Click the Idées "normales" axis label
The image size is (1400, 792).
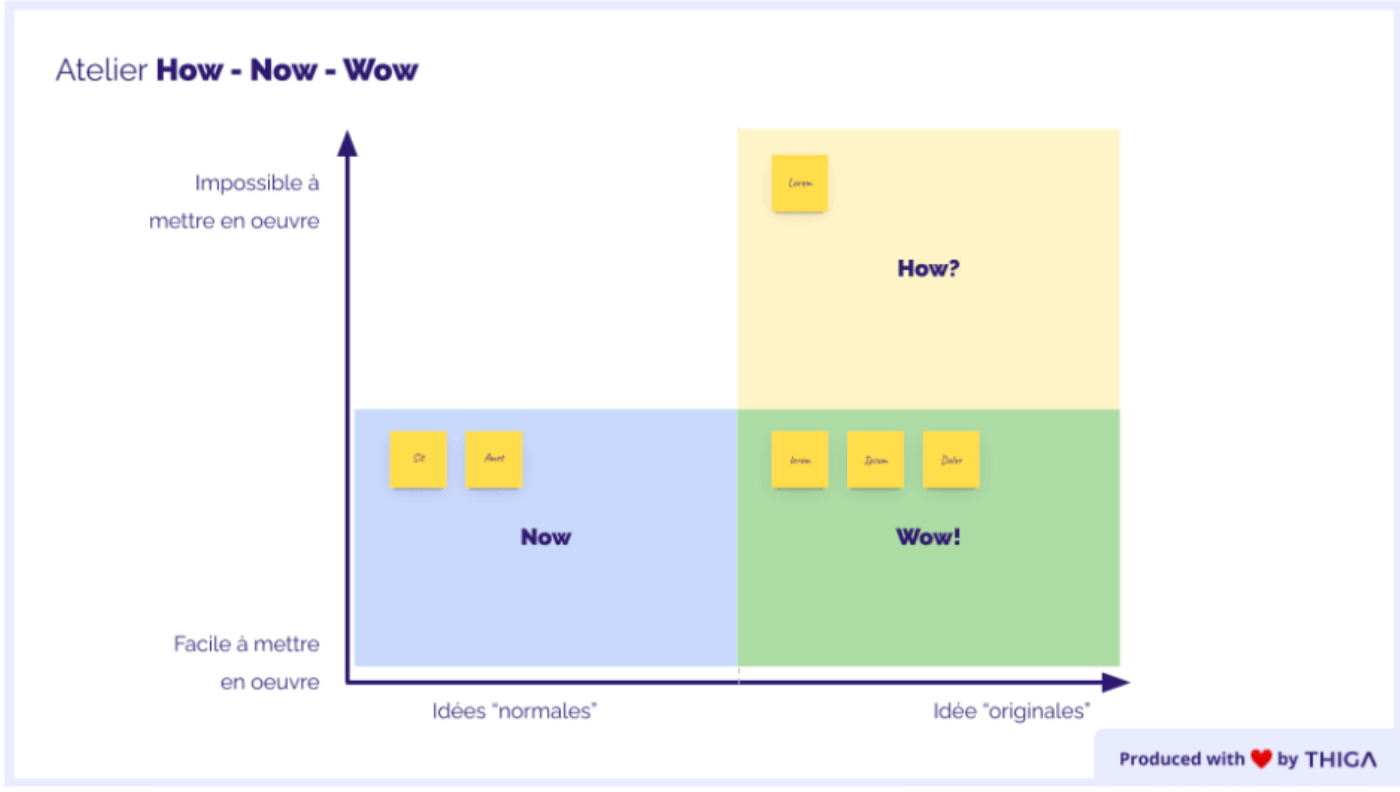(x=515, y=711)
